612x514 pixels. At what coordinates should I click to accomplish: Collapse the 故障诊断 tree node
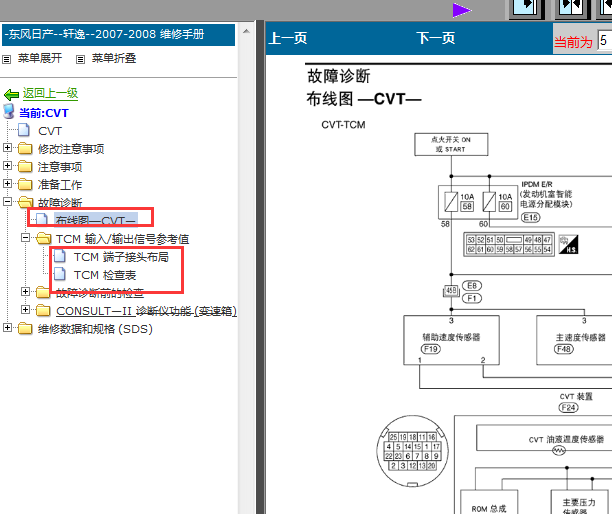[7, 201]
